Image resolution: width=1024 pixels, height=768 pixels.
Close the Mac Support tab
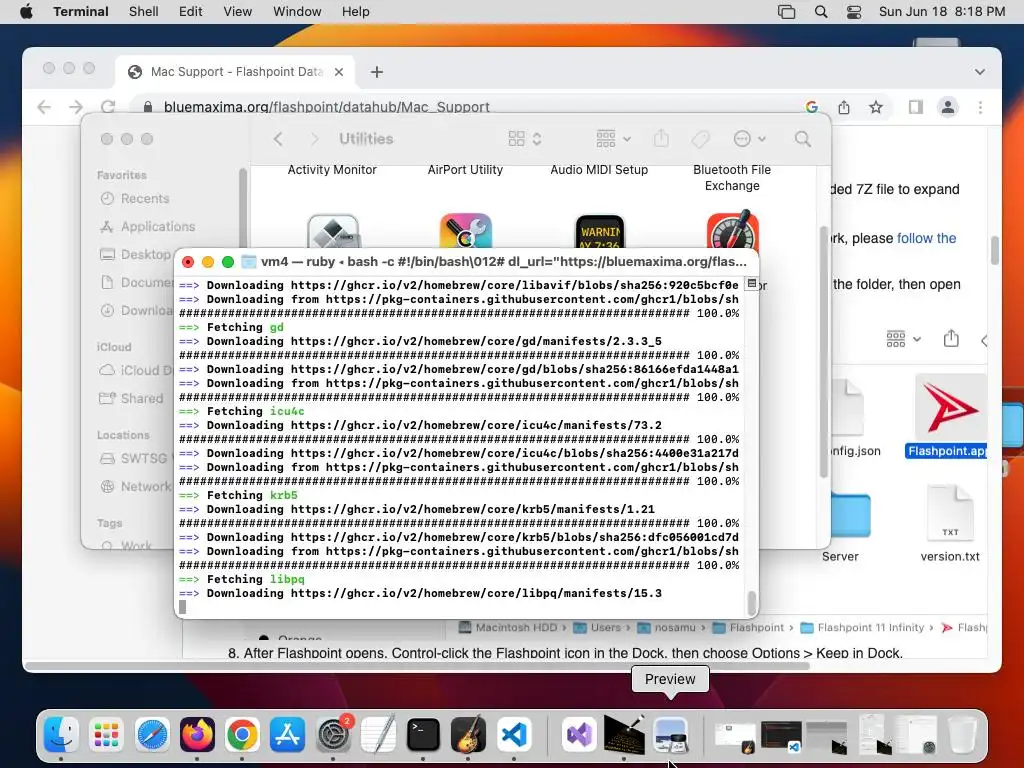pos(339,72)
